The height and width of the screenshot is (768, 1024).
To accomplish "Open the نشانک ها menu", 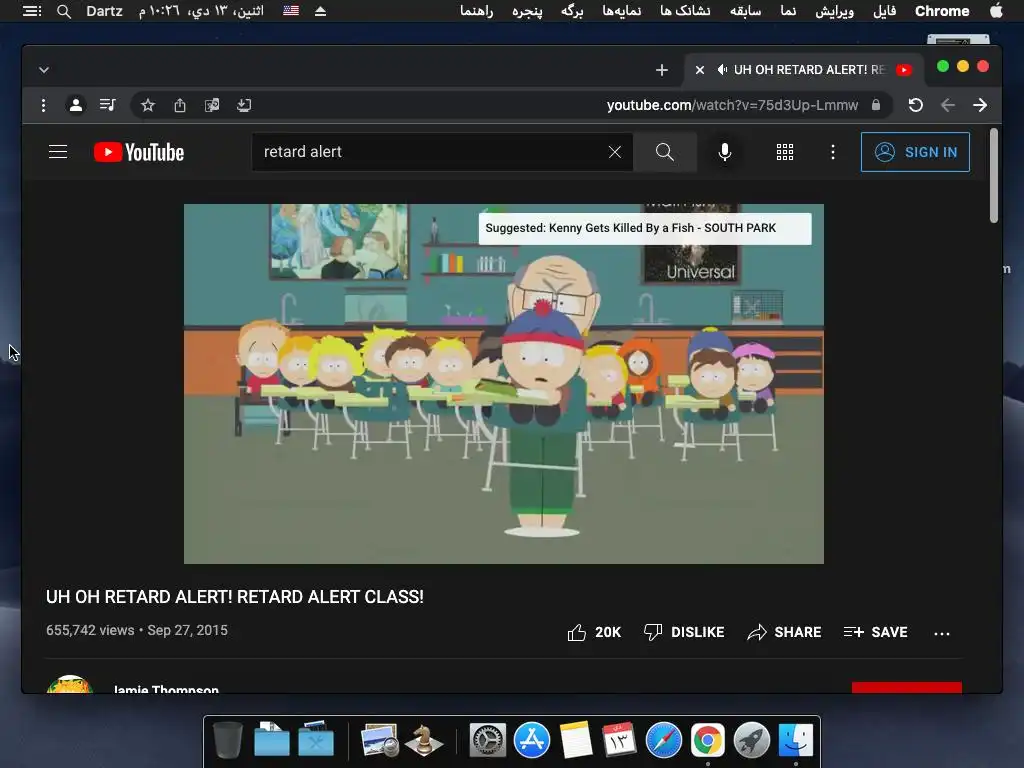I will tap(685, 11).
